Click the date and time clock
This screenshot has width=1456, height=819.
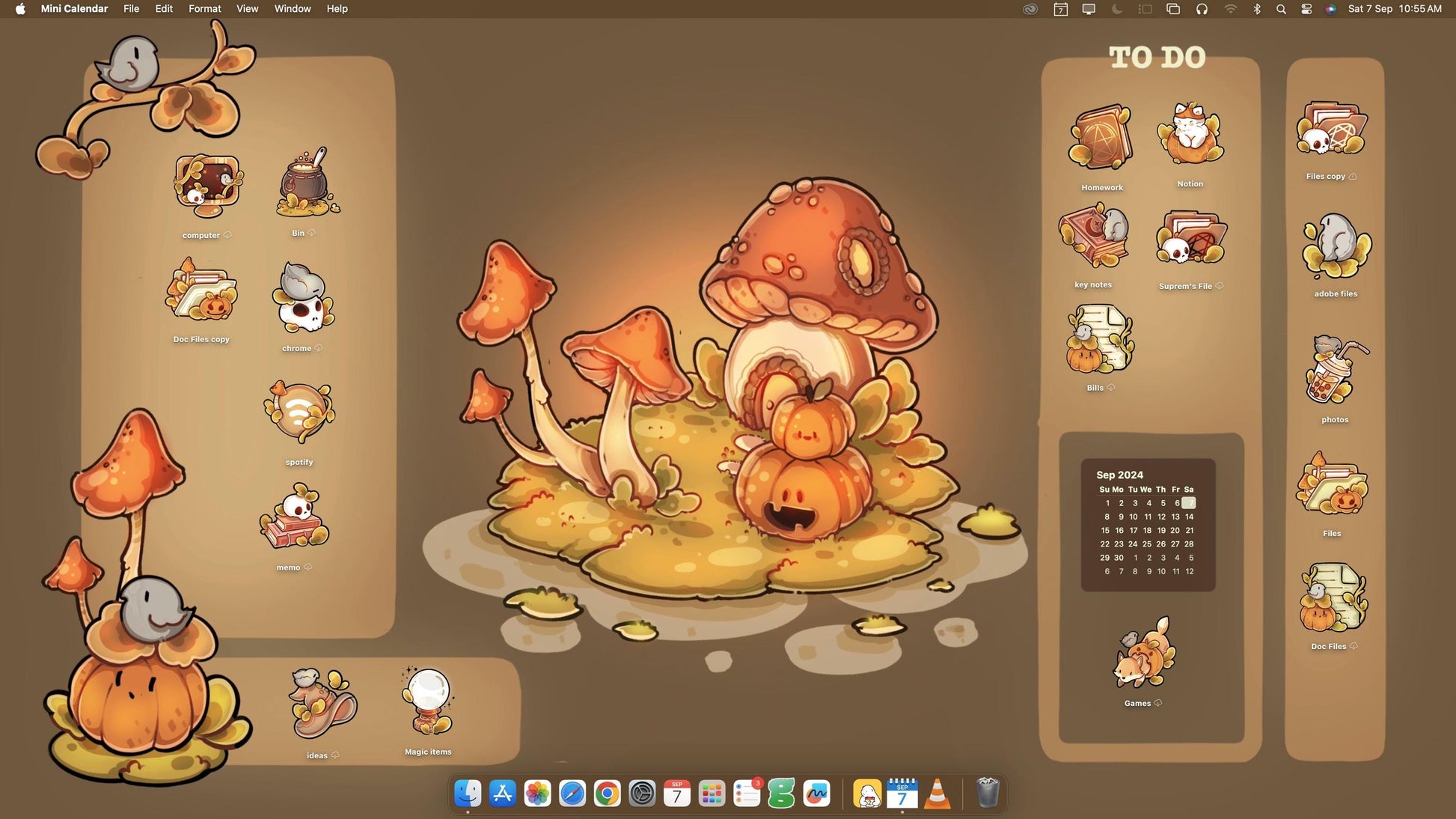pos(1394,9)
